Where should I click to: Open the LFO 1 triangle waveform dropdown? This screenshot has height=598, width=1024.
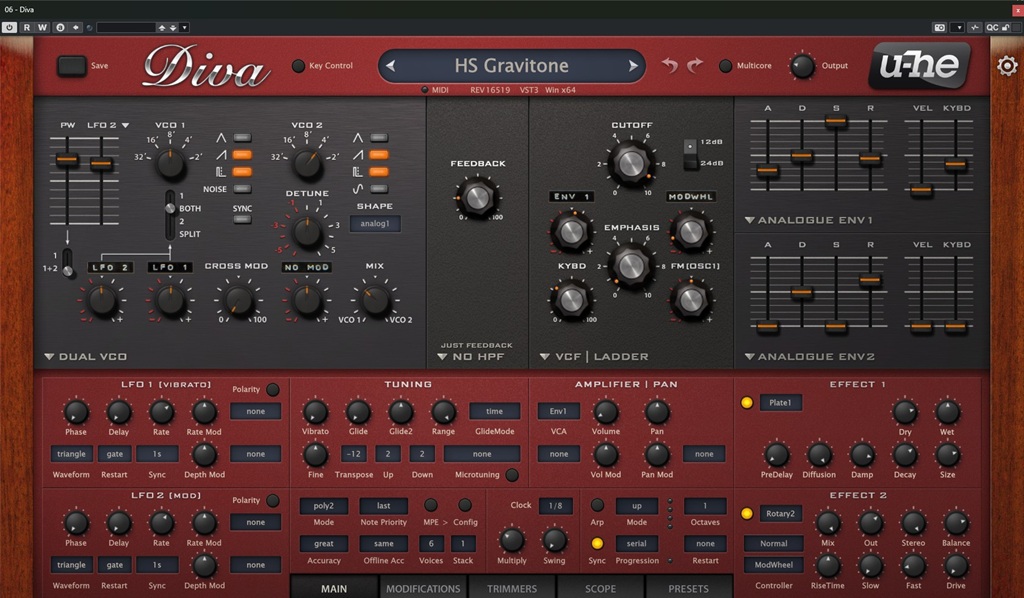point(71,454)
